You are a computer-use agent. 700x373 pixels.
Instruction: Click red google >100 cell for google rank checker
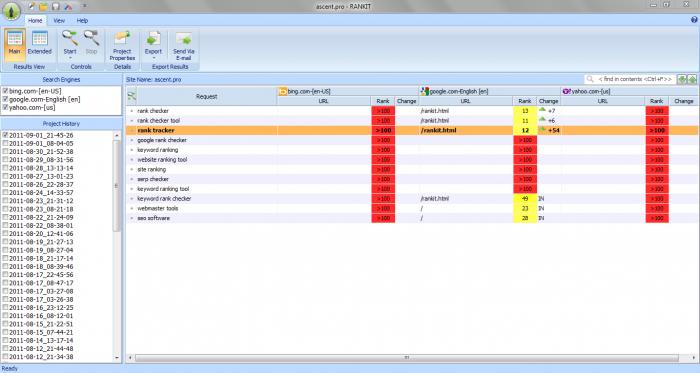click(x=525, y=140)
